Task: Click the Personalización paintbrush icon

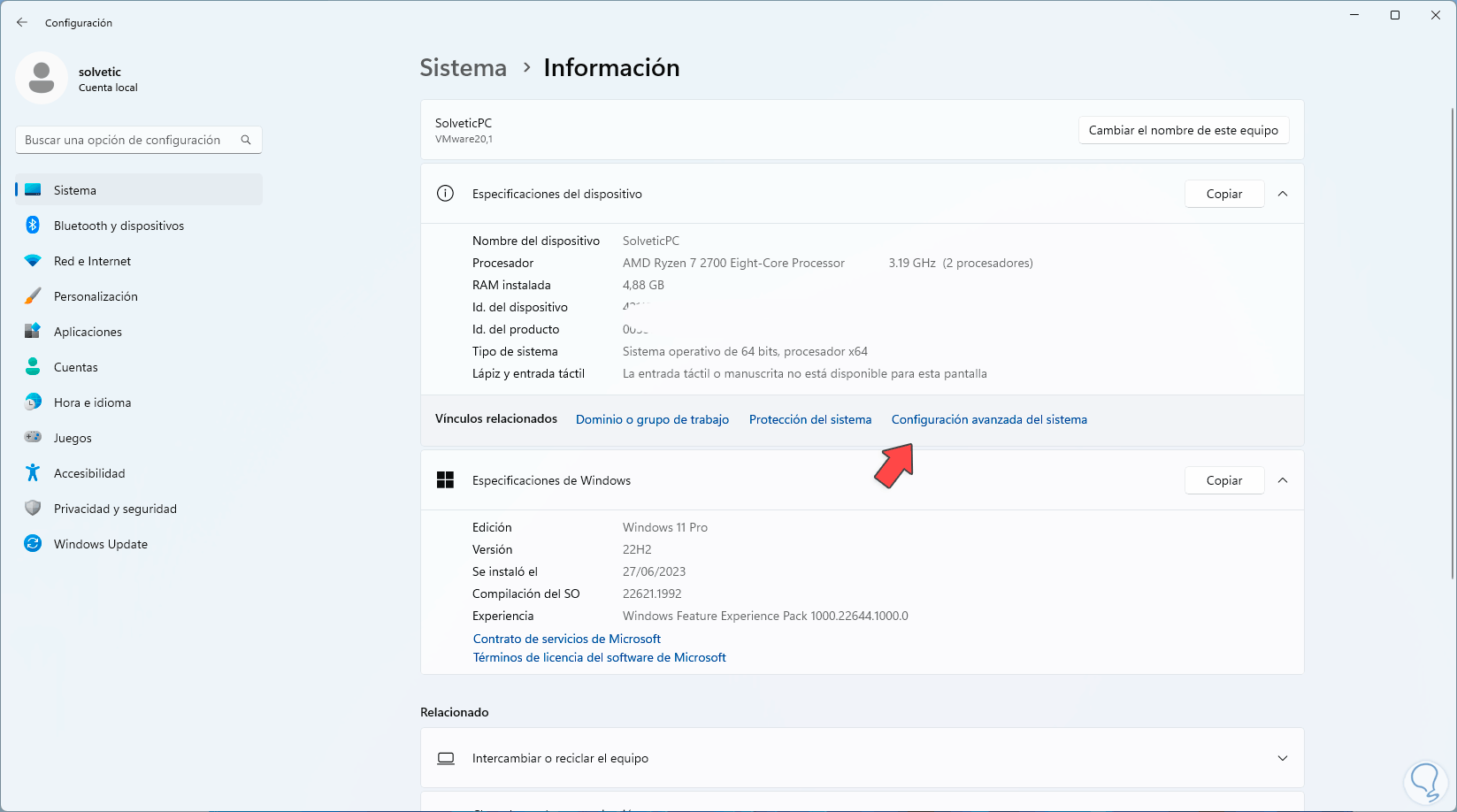Action: click(33, 296)
